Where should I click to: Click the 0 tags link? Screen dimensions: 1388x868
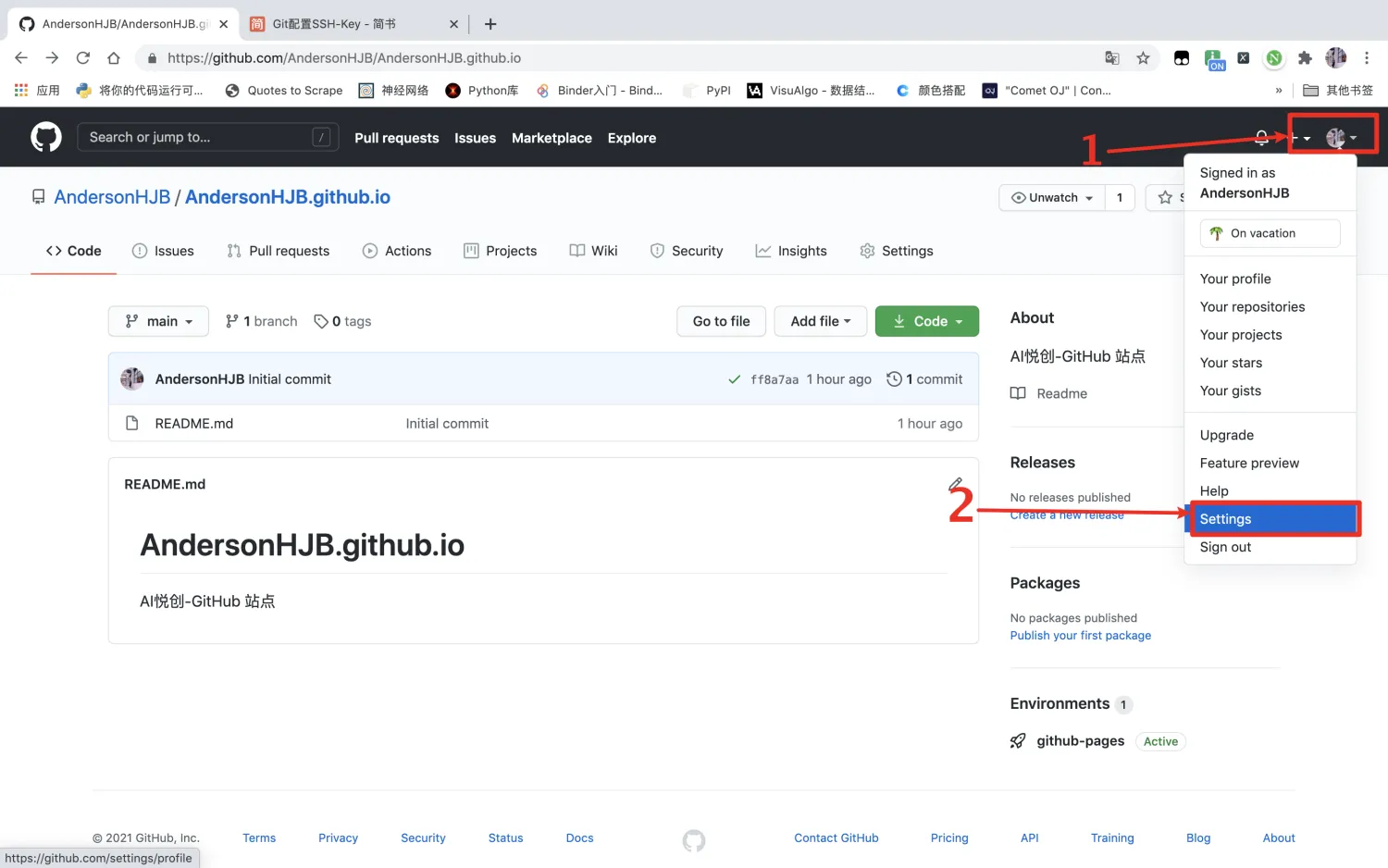click(x=342, y=321)
